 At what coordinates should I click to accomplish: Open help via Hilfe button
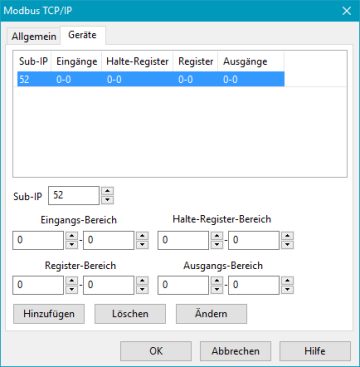[x=315, y=351]
